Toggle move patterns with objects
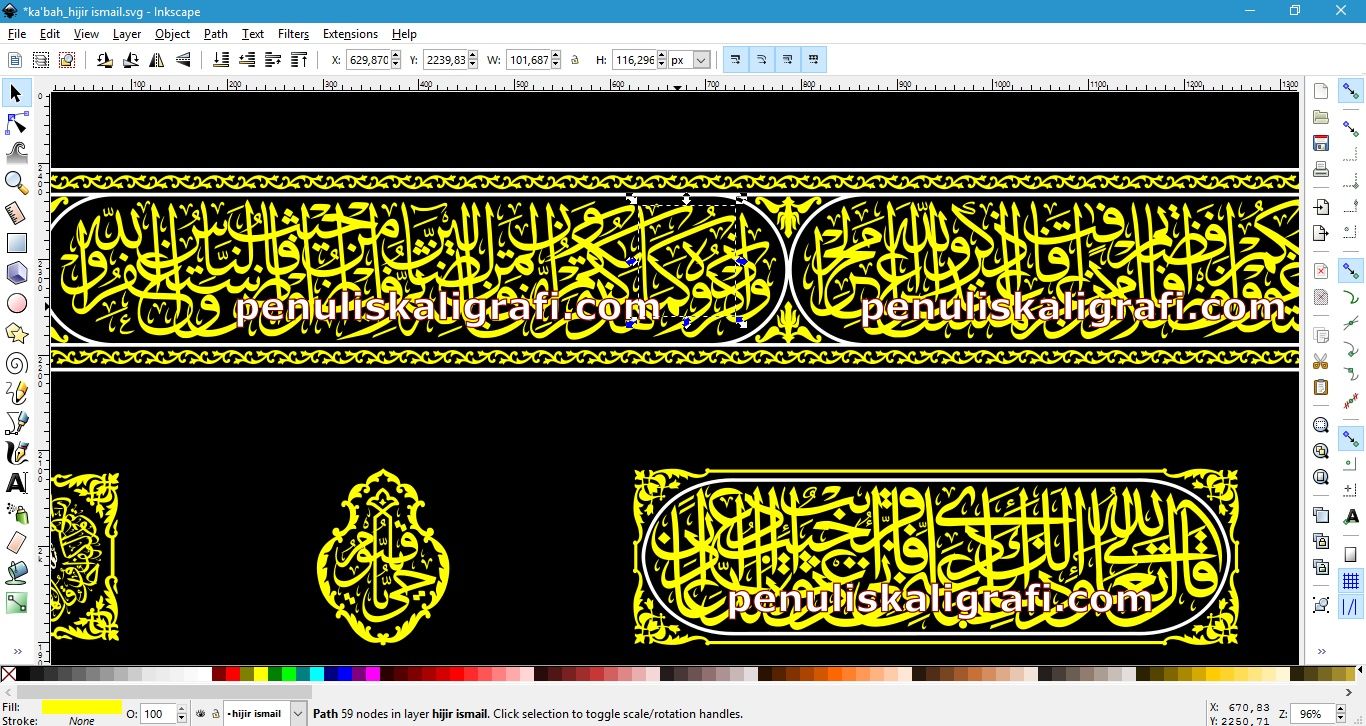The height and width of the screenshot is (726, 1366). (814, 60)
